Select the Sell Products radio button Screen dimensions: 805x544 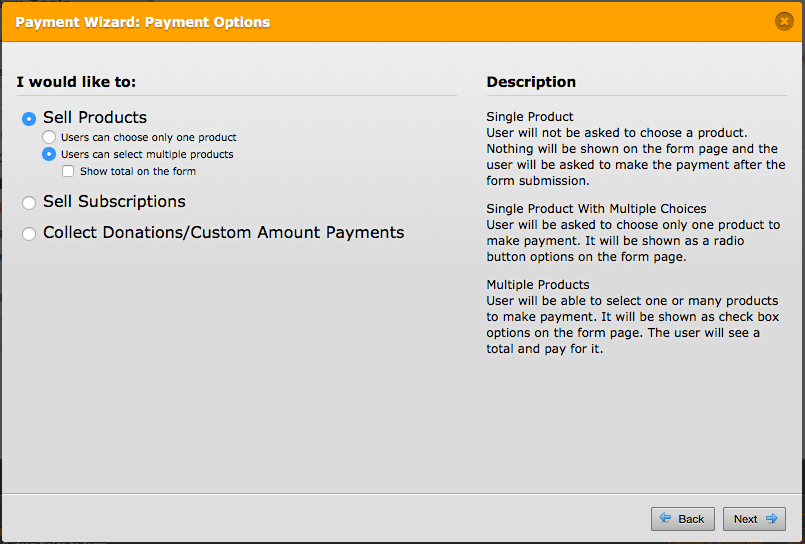click(x=29, y=119)
